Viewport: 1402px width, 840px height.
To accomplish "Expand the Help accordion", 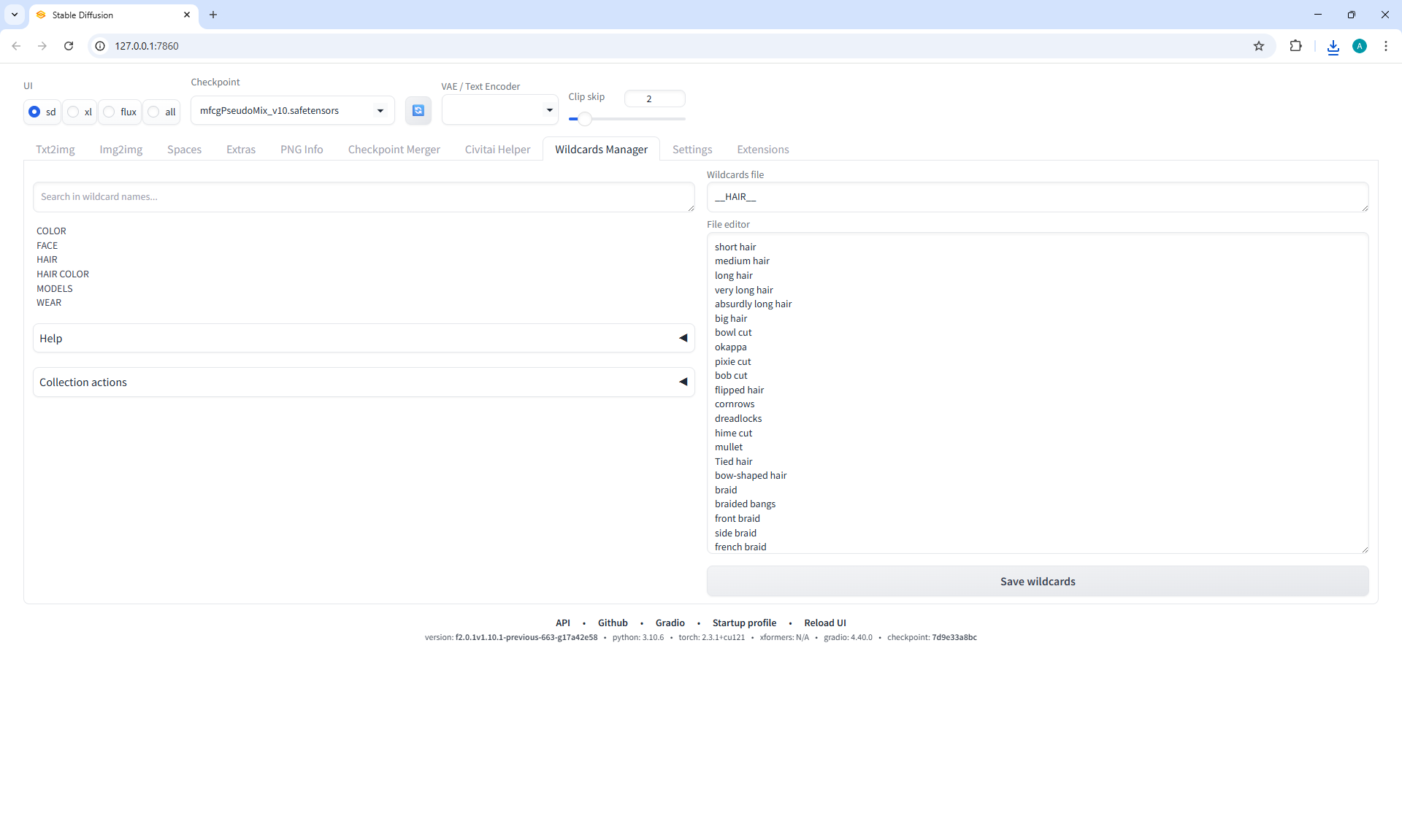I will (363, 338).
